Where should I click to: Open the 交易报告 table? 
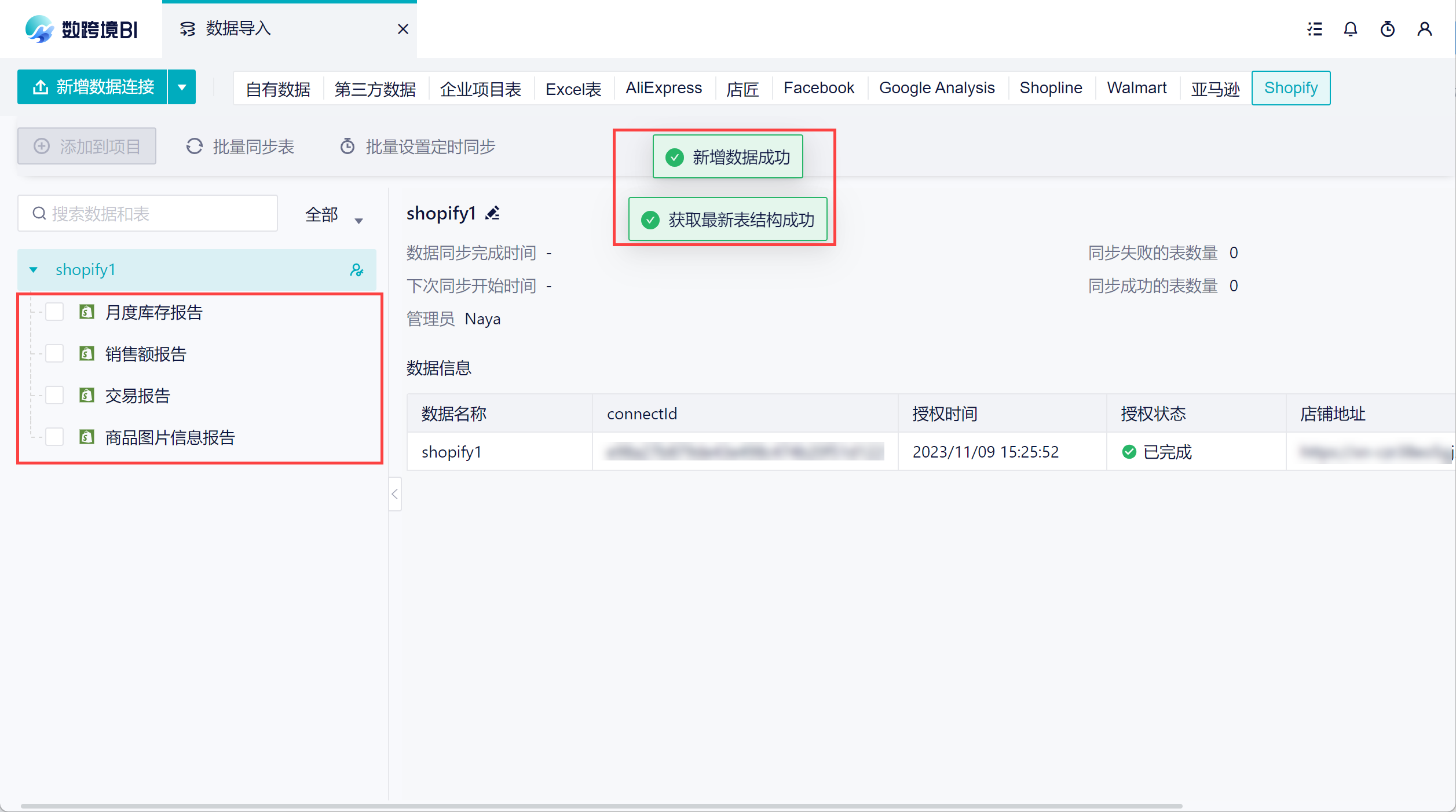[138, 396]
